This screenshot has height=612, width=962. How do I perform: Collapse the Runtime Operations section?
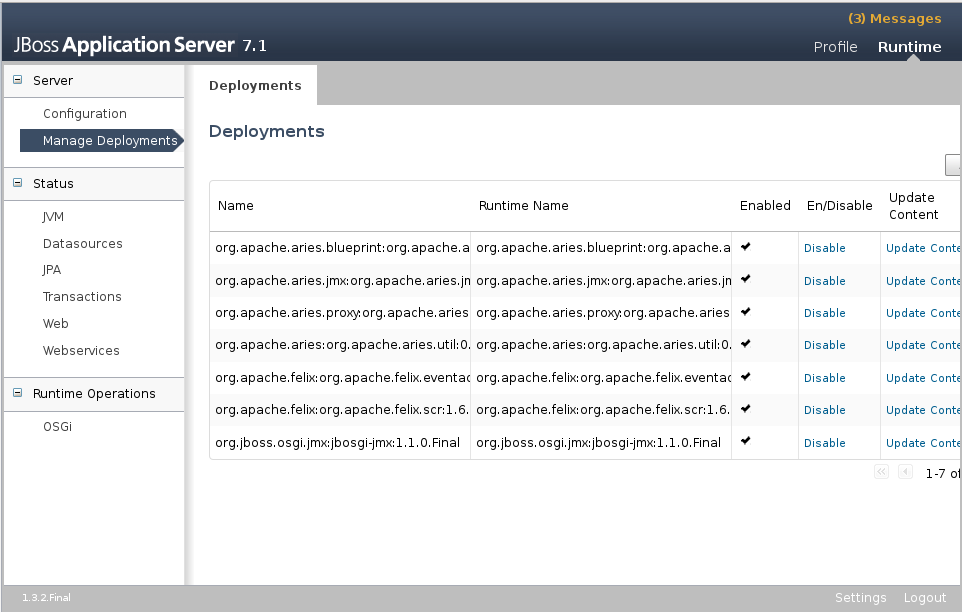pos(17,393)
